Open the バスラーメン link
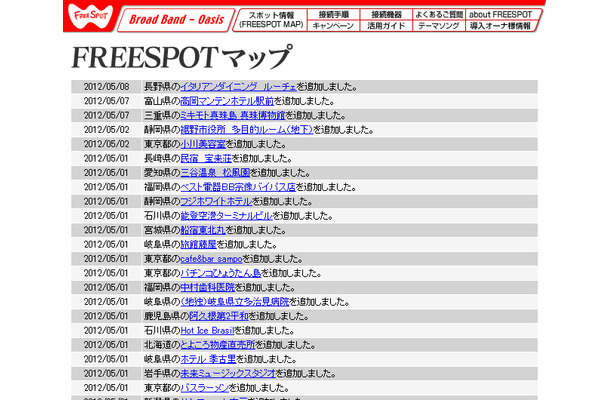Screen dimensions: 610x400 pyautogui.click(x=204, y=388)
